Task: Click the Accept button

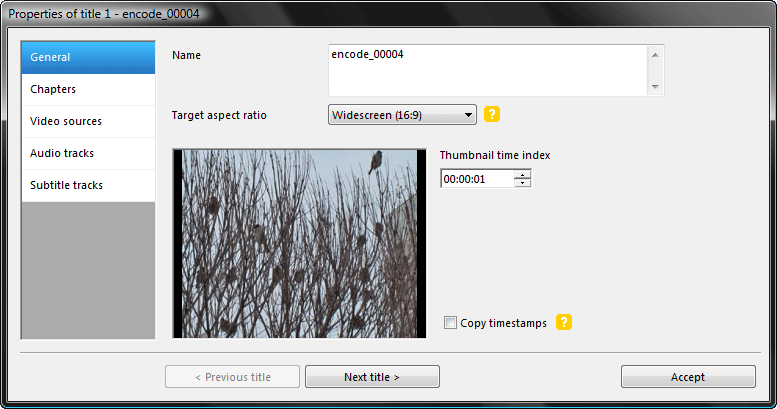Action: tap(688, 377)
